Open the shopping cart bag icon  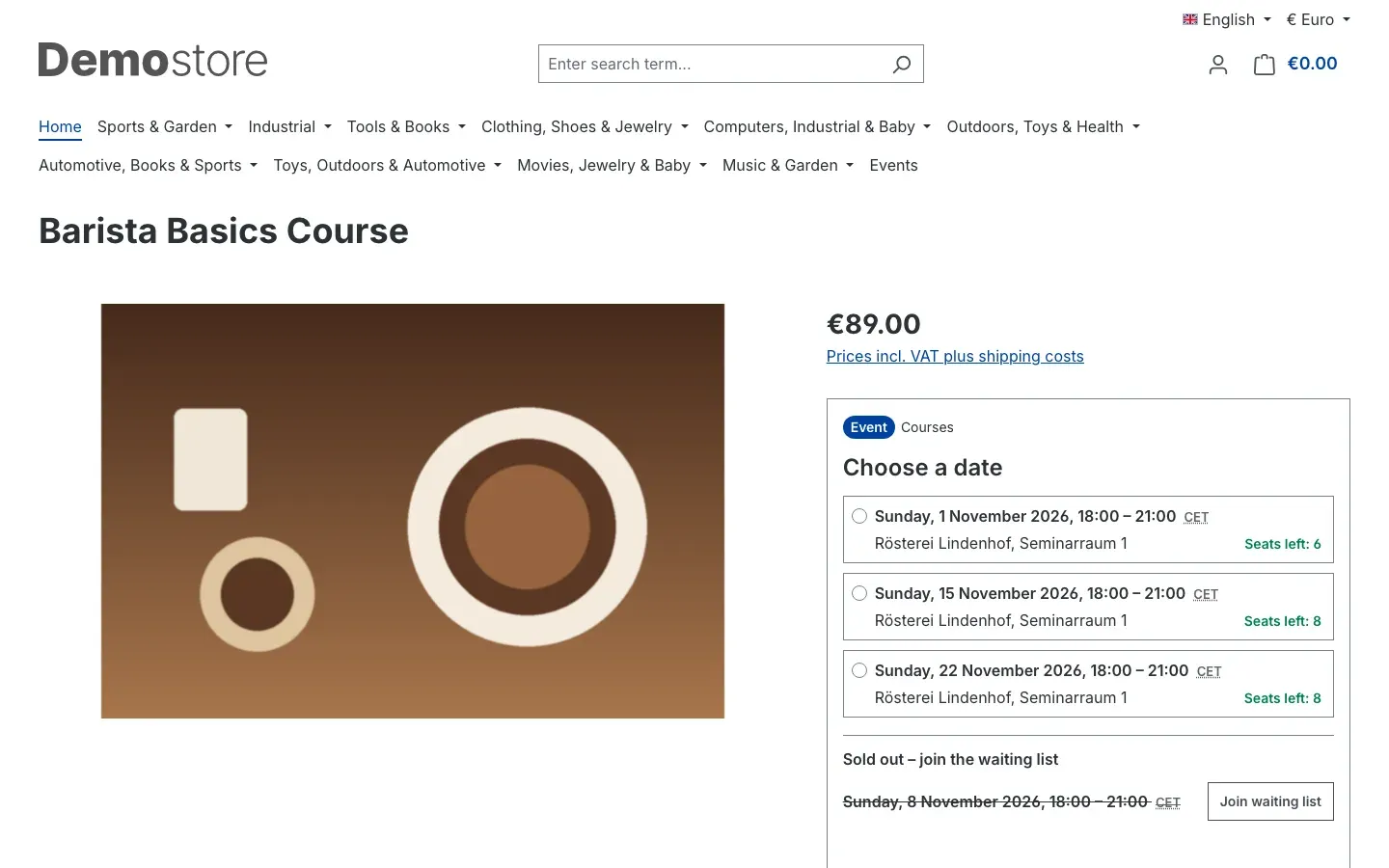coord(1264,65)
